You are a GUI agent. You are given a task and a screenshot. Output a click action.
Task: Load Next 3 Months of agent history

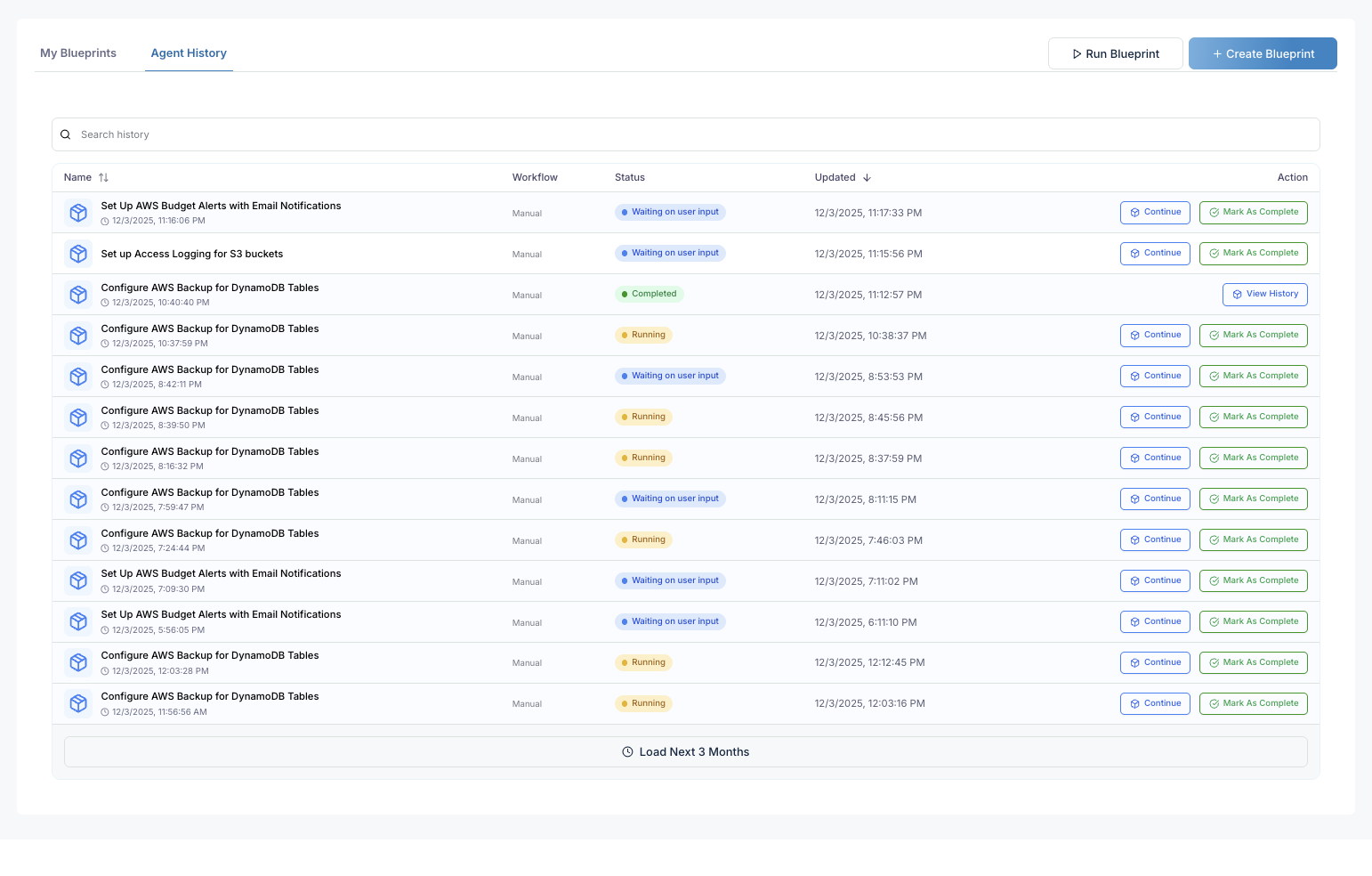(x=685, y=751)
